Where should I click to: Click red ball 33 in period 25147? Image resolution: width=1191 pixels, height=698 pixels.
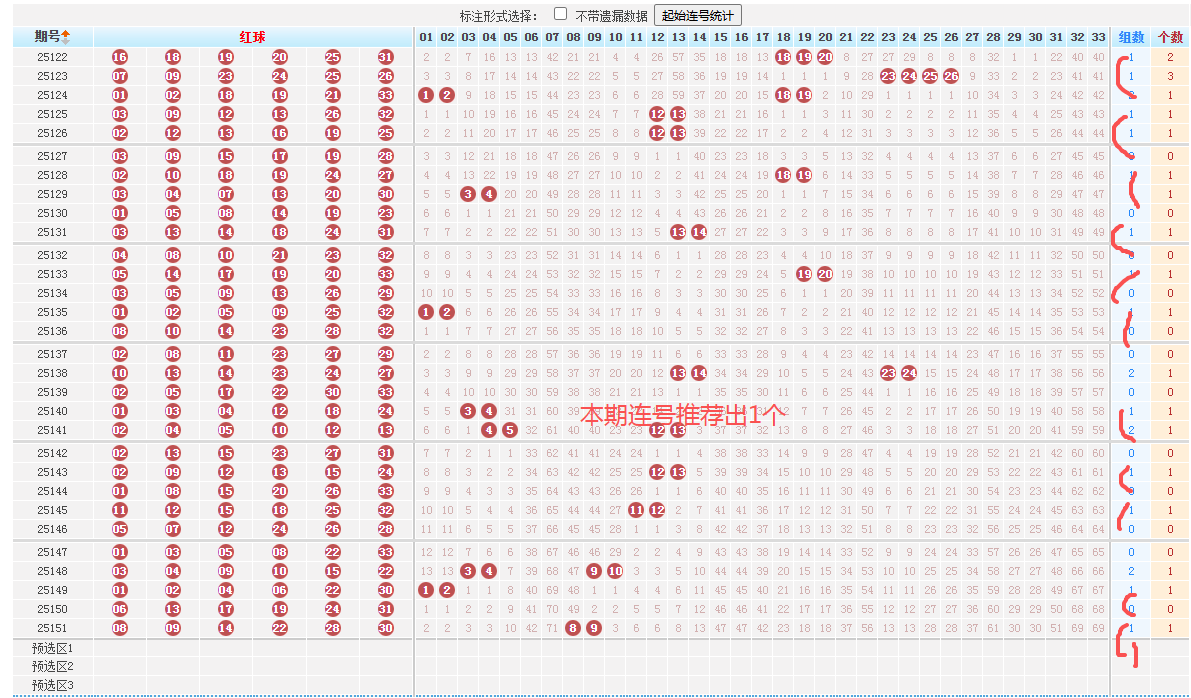coord(386,552)
